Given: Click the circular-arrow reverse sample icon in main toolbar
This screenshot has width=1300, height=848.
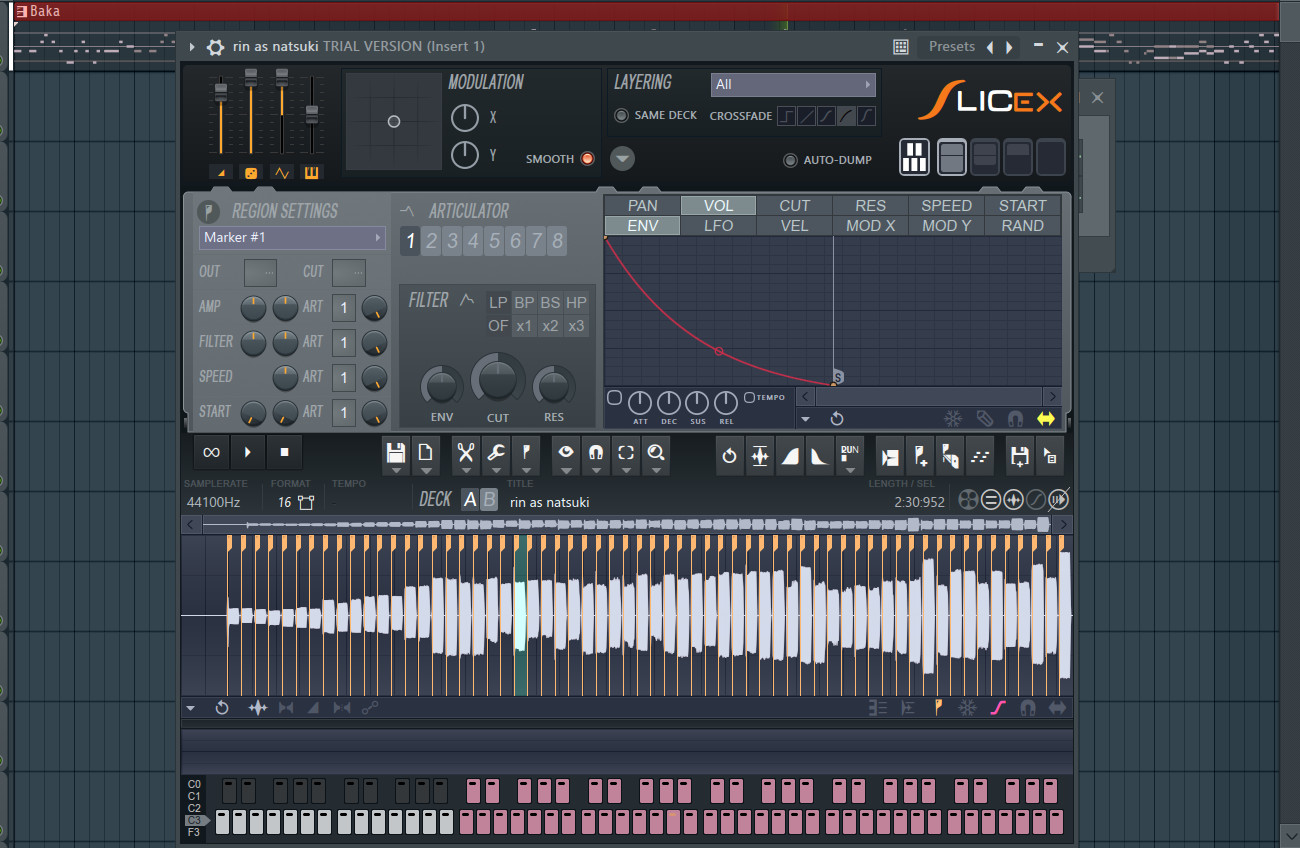Looking at the screenshot, I should click(x=730, y=456).
